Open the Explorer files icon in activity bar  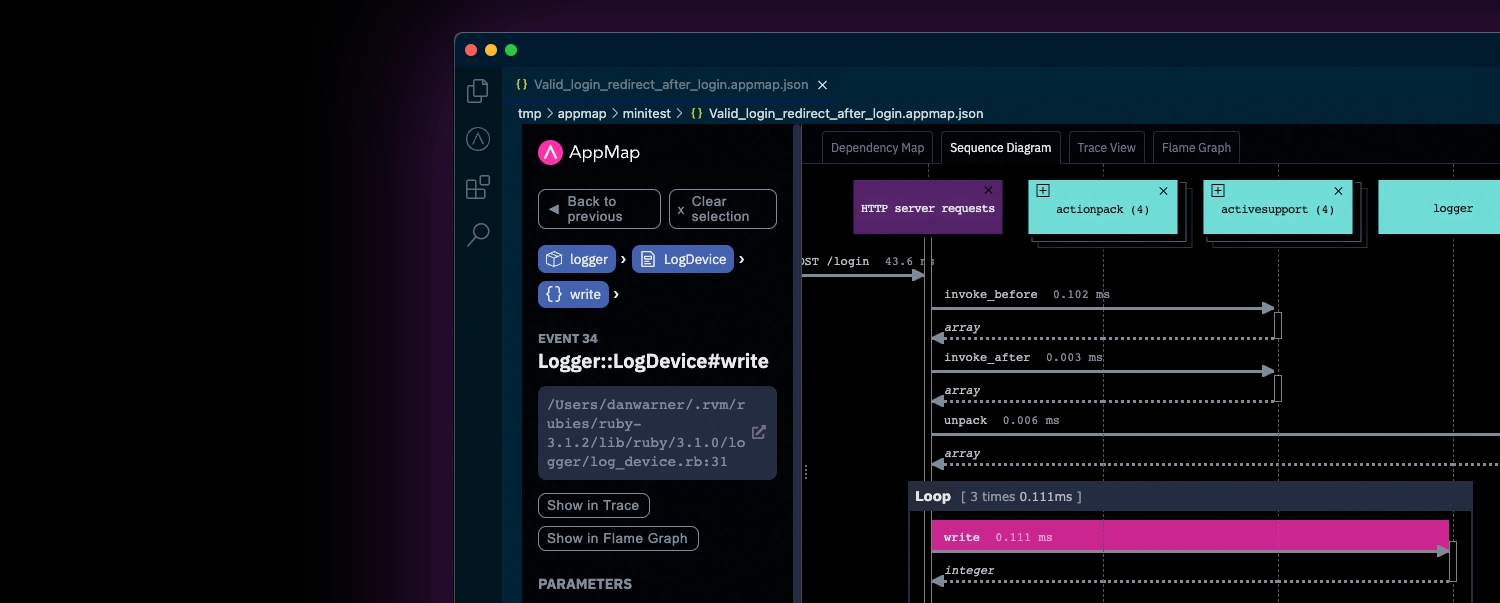(x=478, y=91)
